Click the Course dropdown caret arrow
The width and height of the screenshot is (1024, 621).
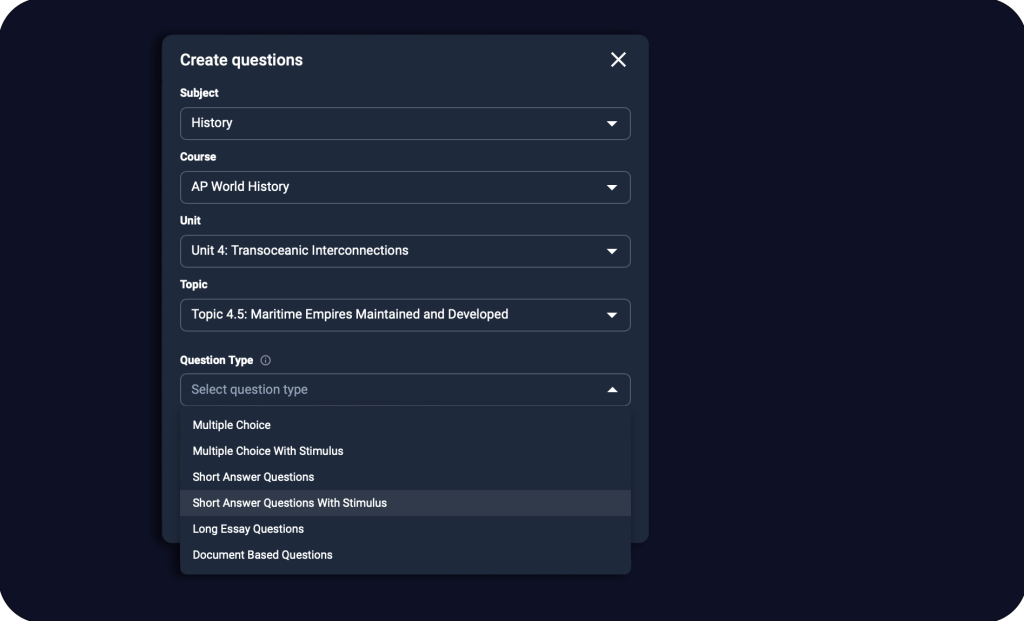coord(612,188)
